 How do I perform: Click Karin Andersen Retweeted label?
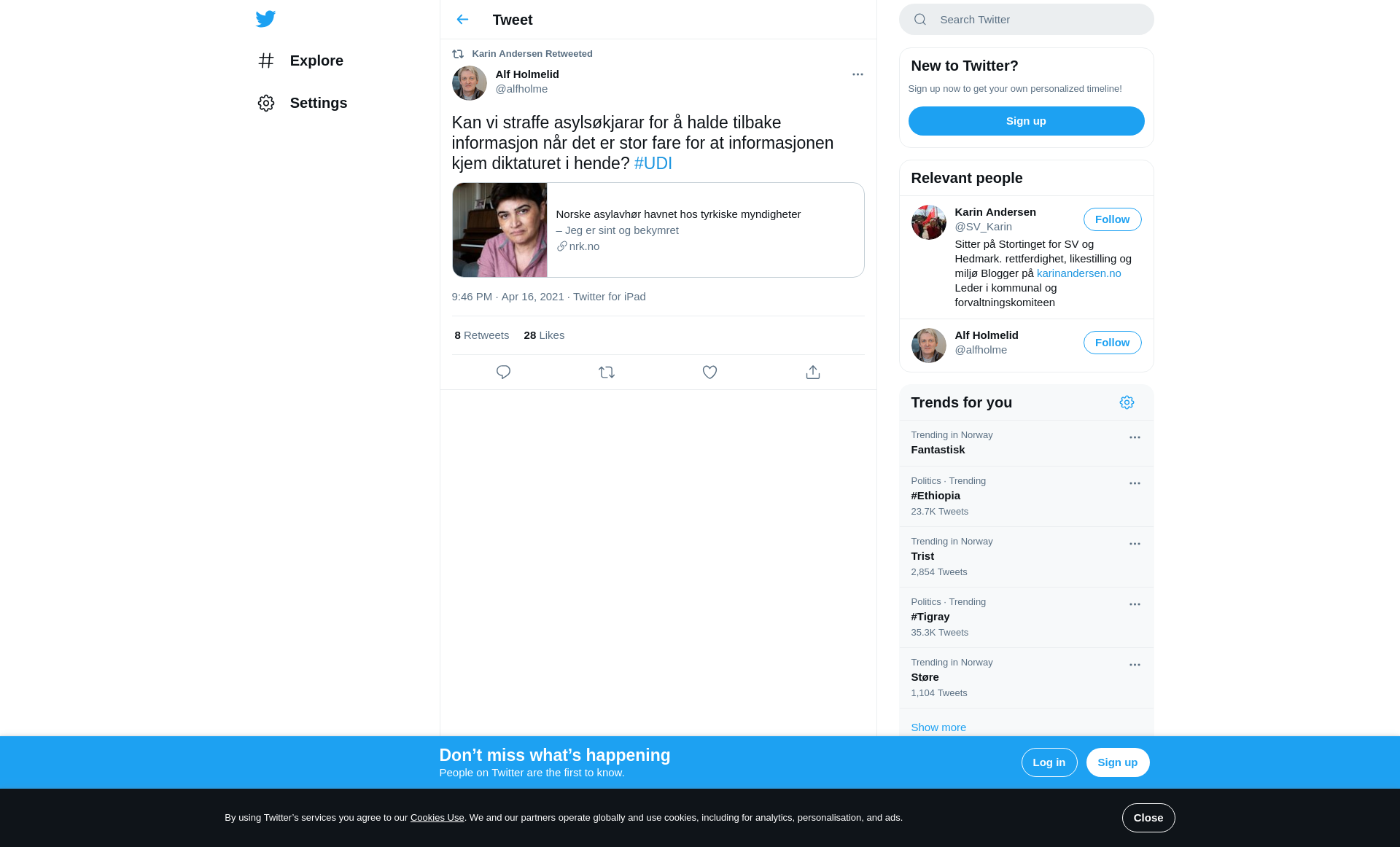click(x=532, y=54)
